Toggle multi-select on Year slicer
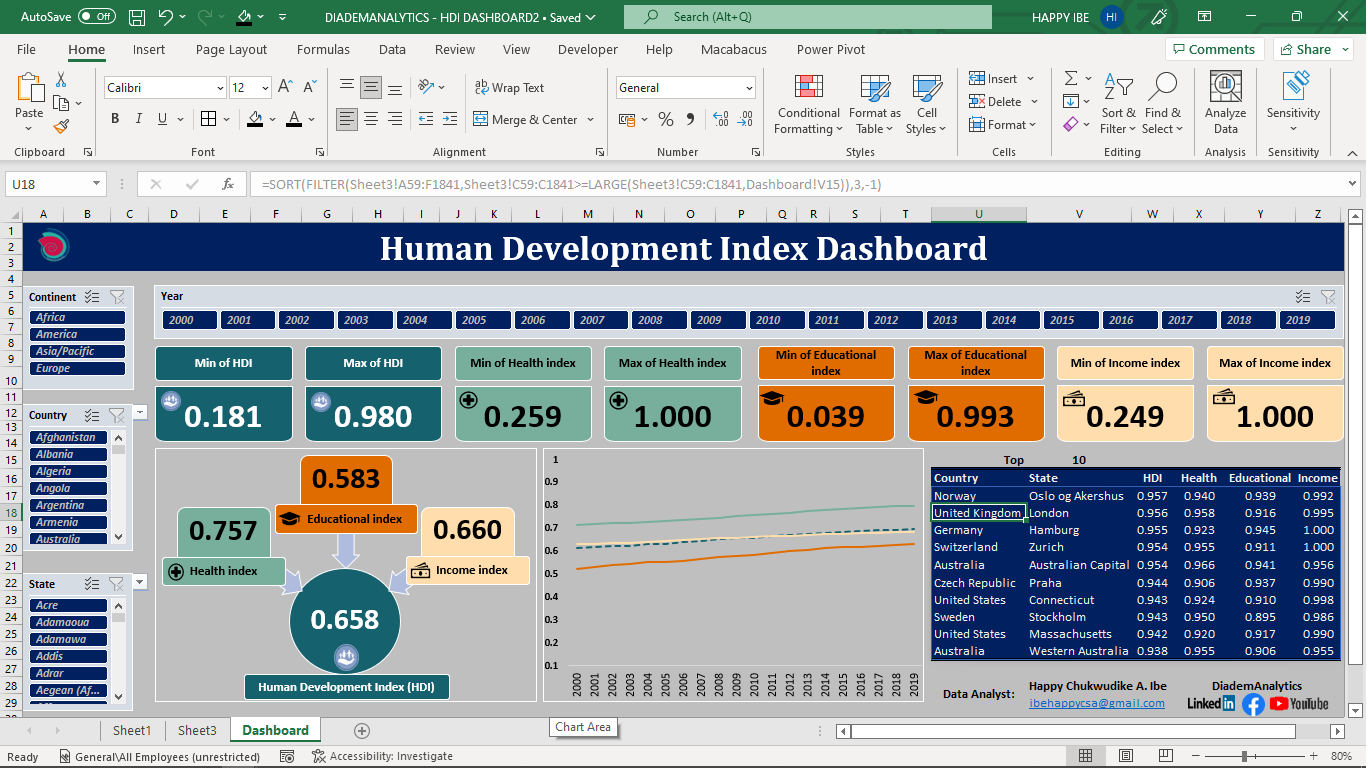Image resolution: width=1368 pixels, height=776 pixels. [1303, 296]
